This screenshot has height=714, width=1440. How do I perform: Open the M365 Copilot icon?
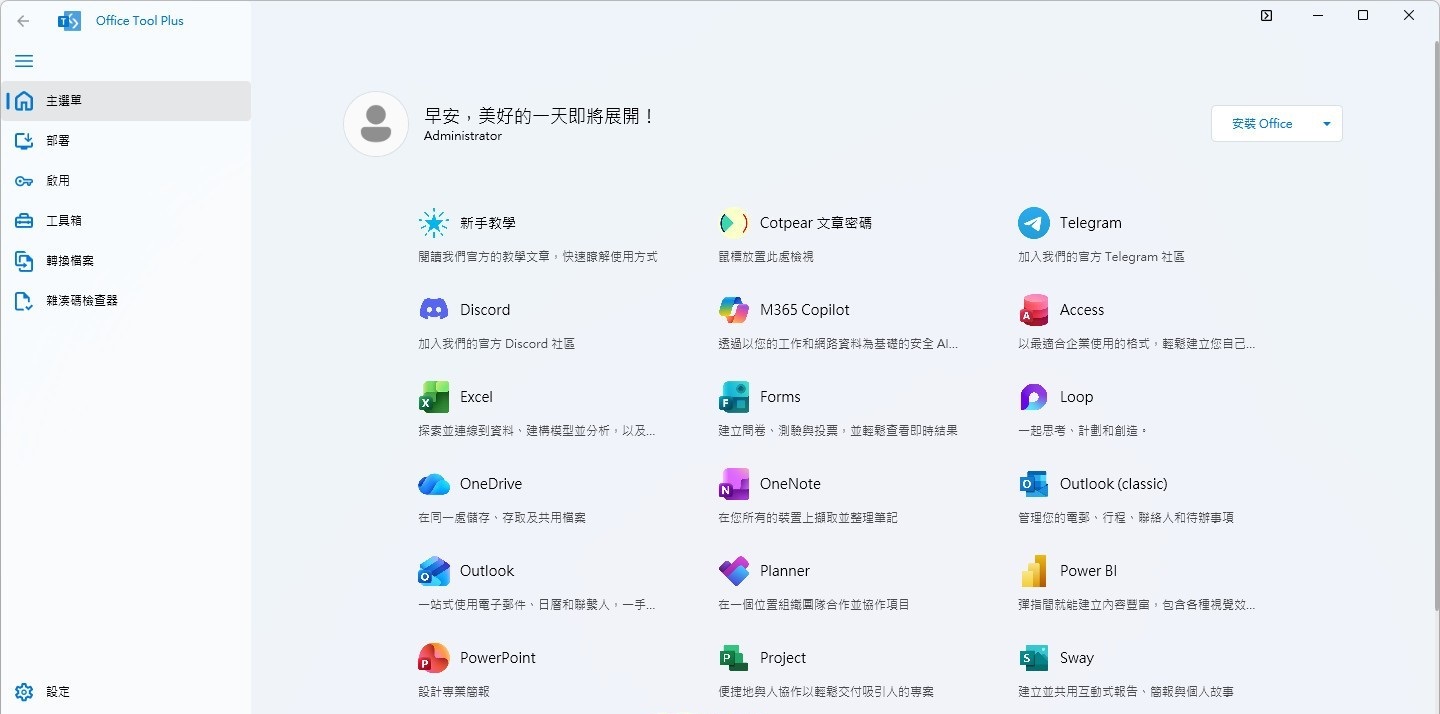pyautogui.click(x=734, y=310)
